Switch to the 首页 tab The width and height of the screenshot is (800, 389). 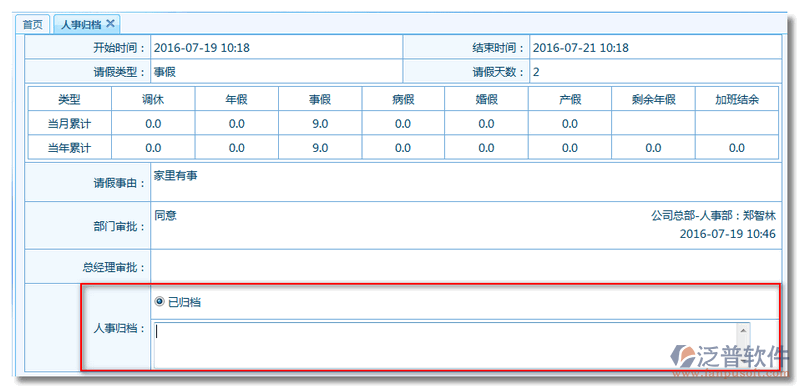[33, 24]
